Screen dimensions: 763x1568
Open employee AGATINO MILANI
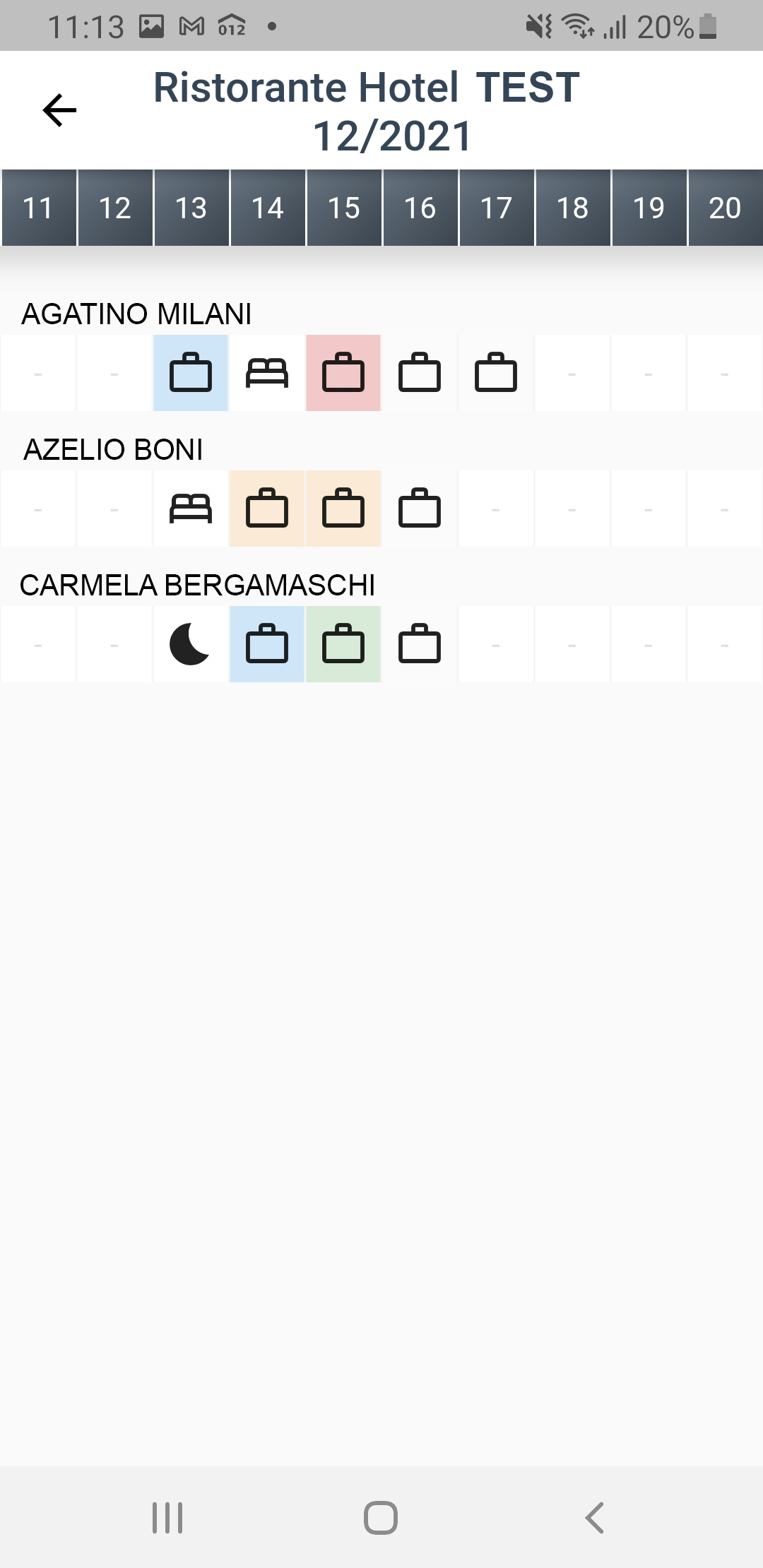coord(136,314)
